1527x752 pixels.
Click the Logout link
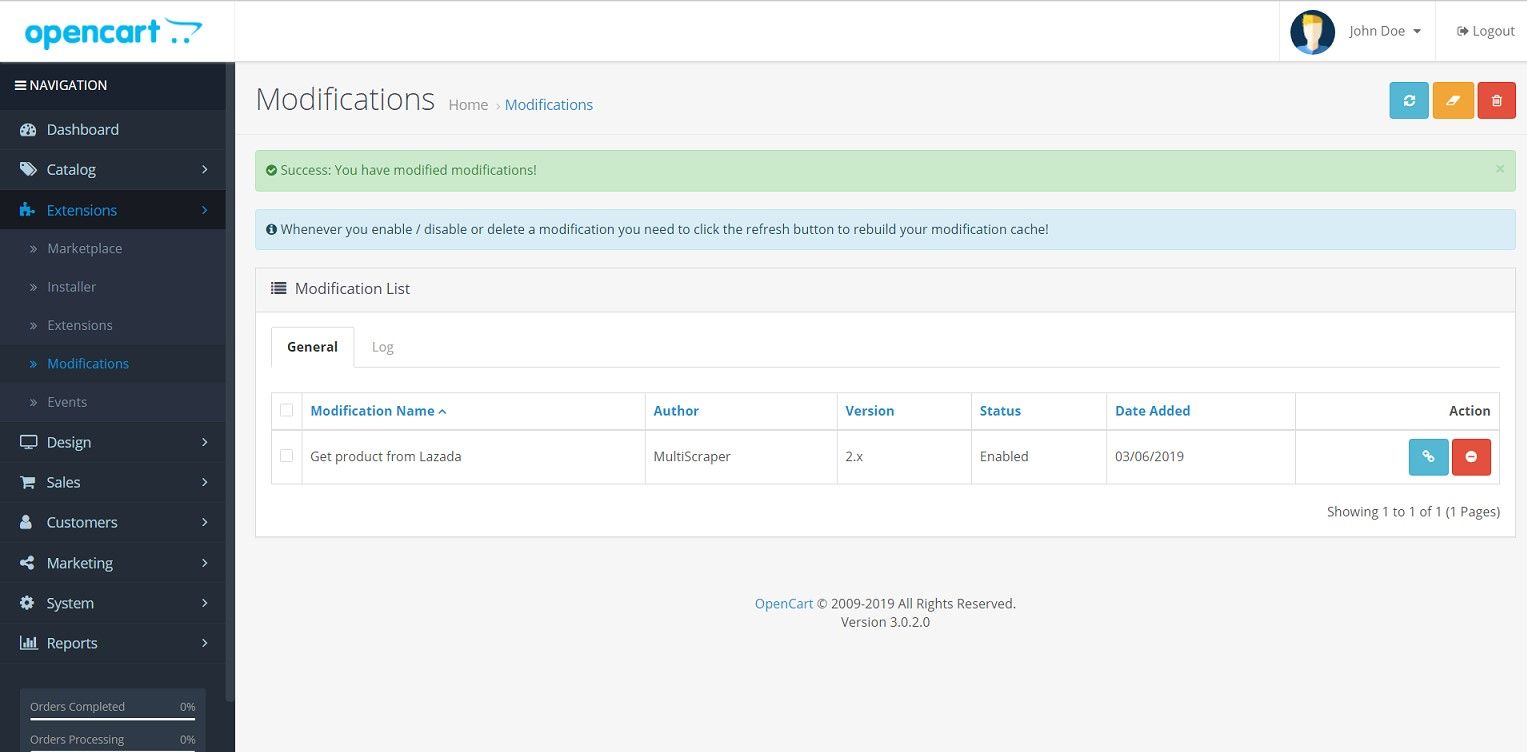(x=1486, y=31)
